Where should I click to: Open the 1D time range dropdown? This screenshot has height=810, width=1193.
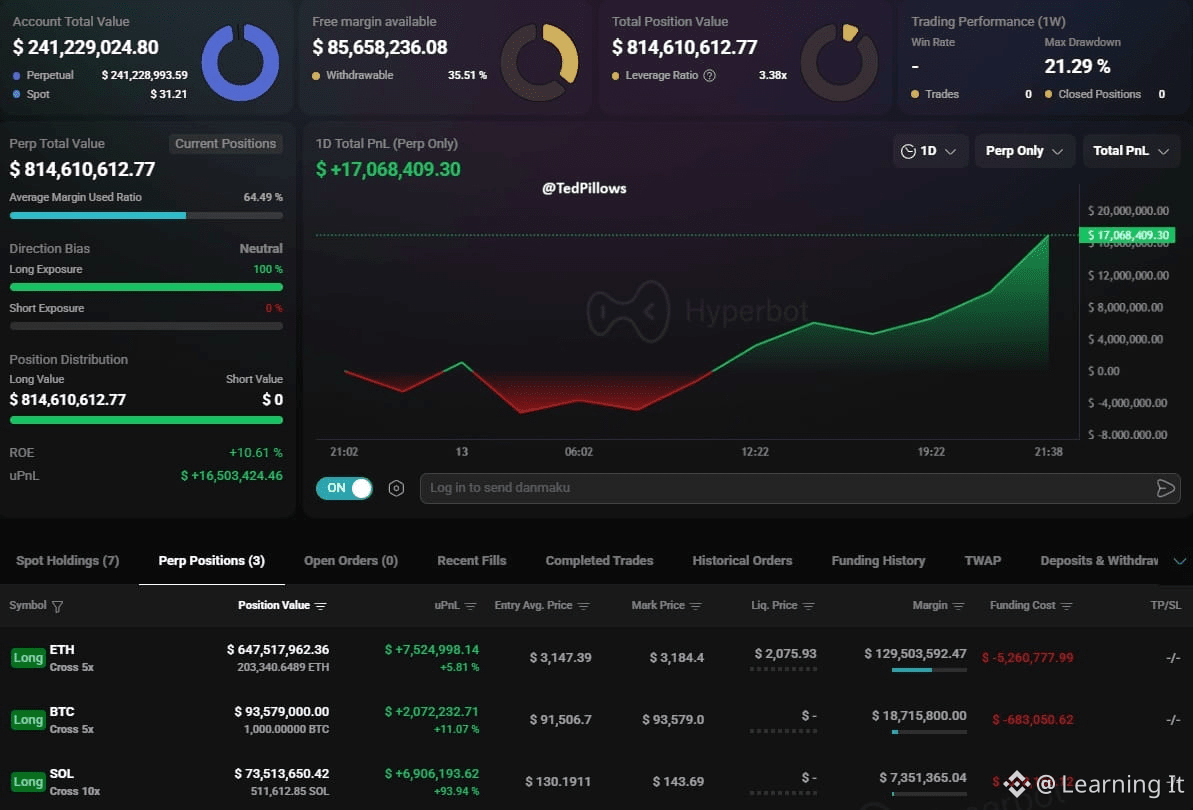pyautogui.click(x=930, y=151)
